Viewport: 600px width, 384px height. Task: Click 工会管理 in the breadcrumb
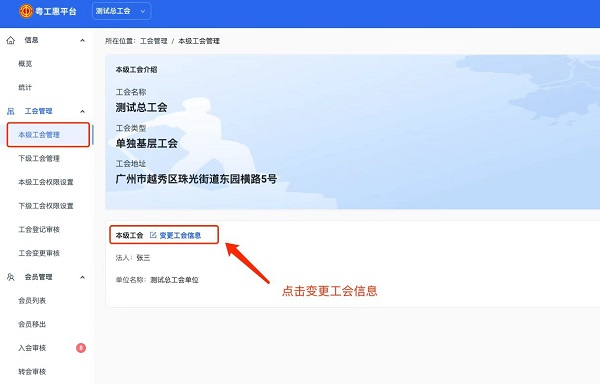[x=154, y=41]
